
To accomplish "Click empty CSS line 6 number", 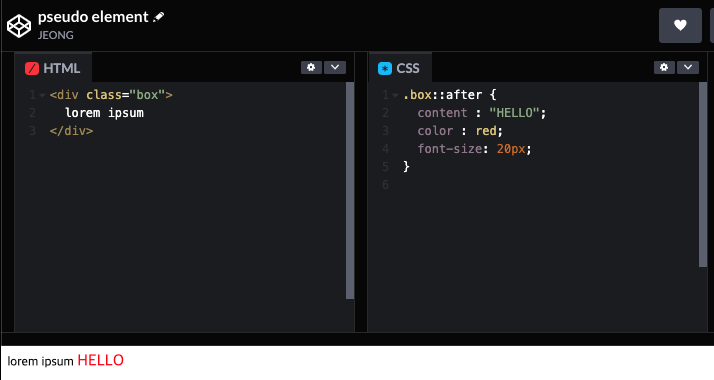I will click(386, 185).
